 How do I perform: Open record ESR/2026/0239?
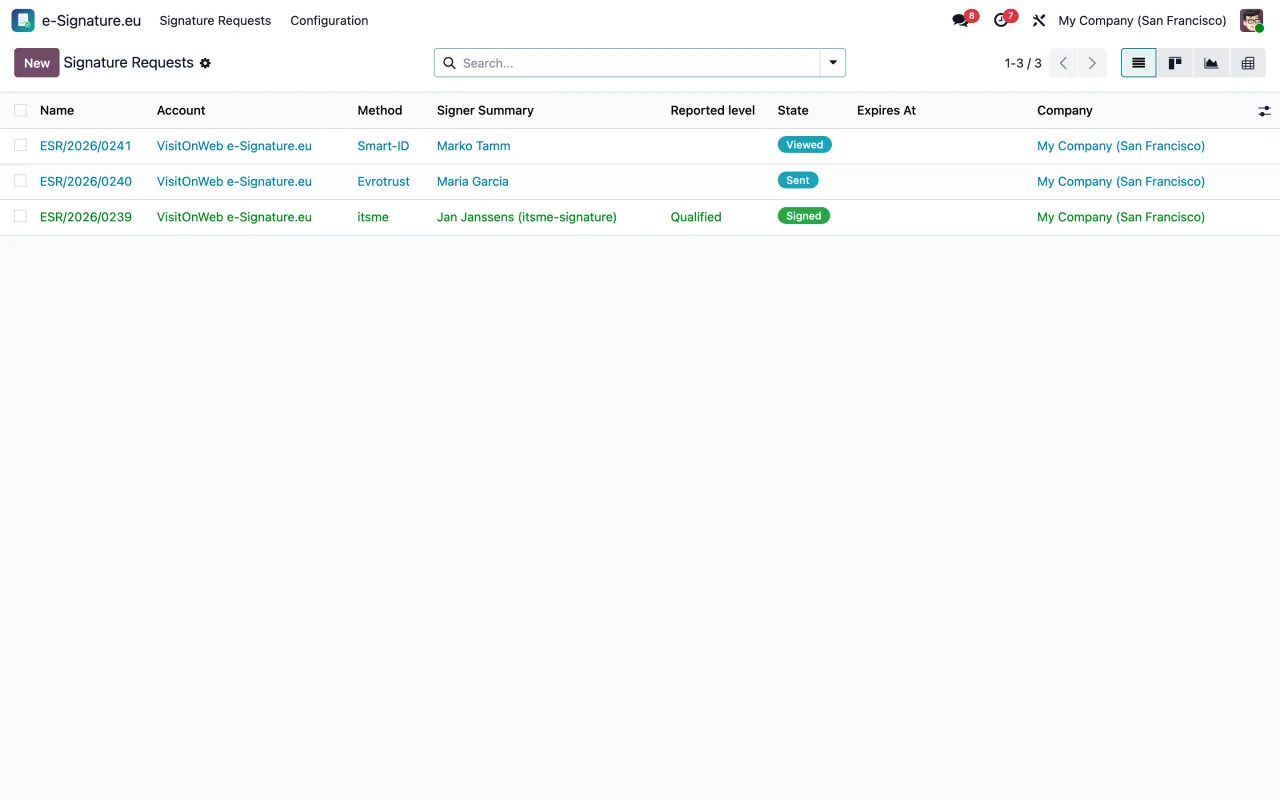pos(86,217)
